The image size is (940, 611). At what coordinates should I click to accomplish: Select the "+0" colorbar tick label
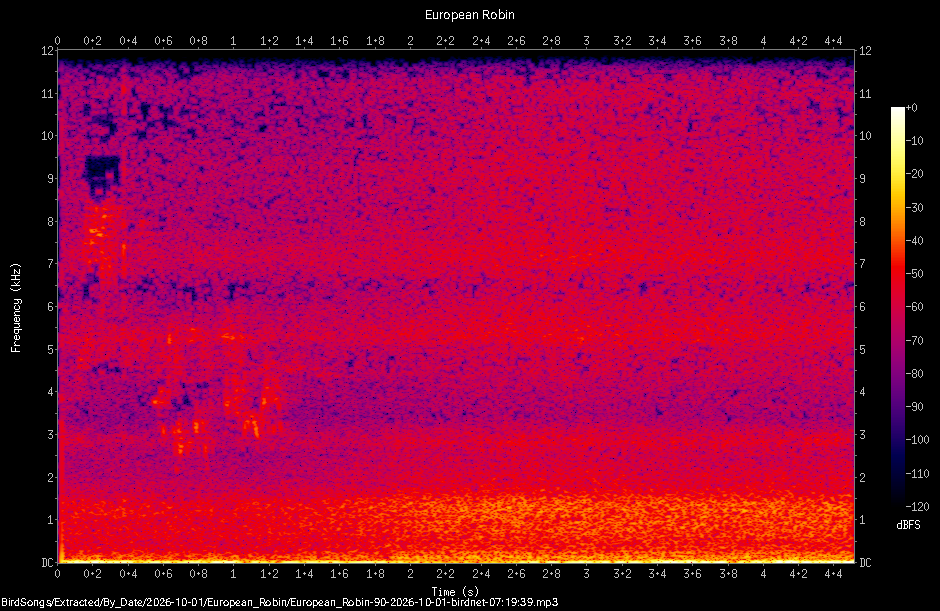tap(912, 108)
